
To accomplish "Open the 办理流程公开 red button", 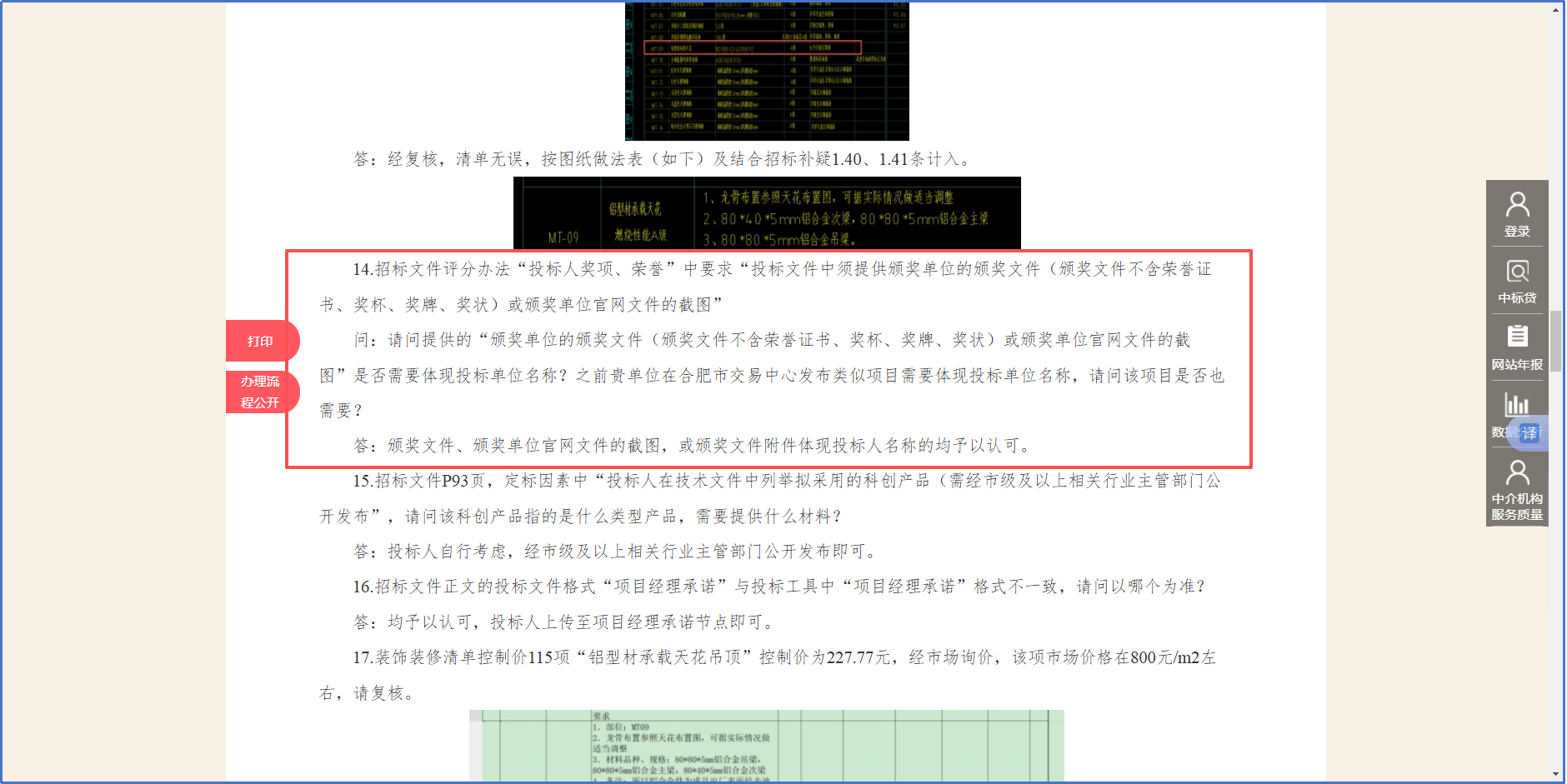I will tap(260, 392).
